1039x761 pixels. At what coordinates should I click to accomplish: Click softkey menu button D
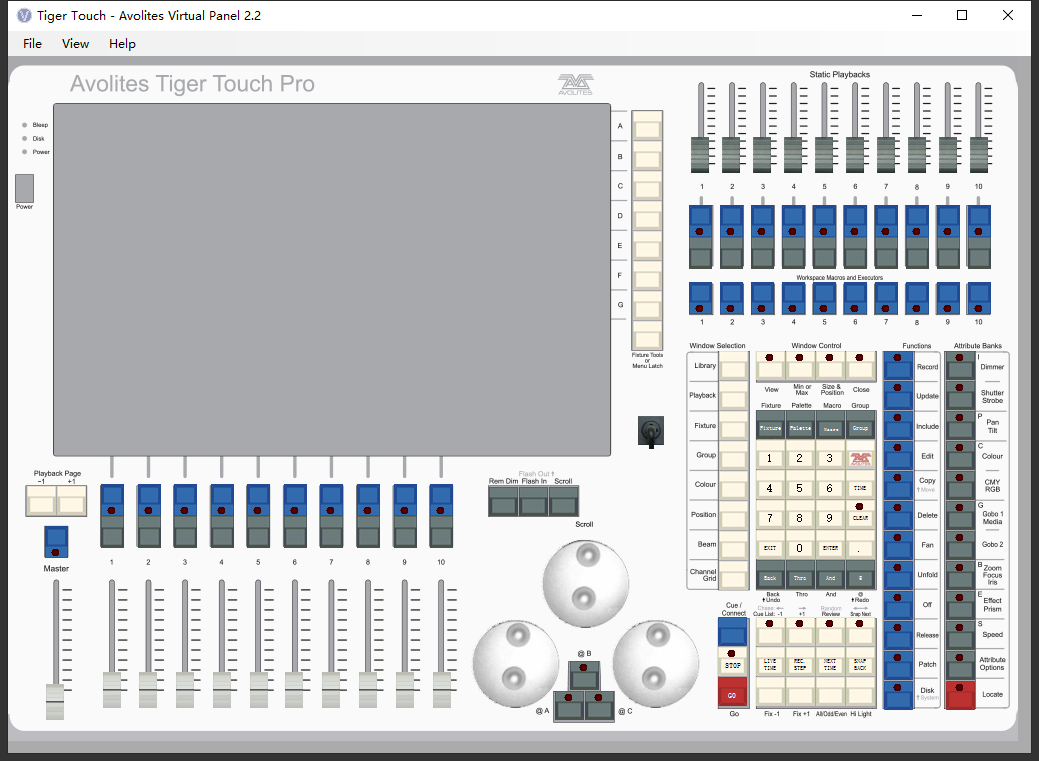[647, 215]
